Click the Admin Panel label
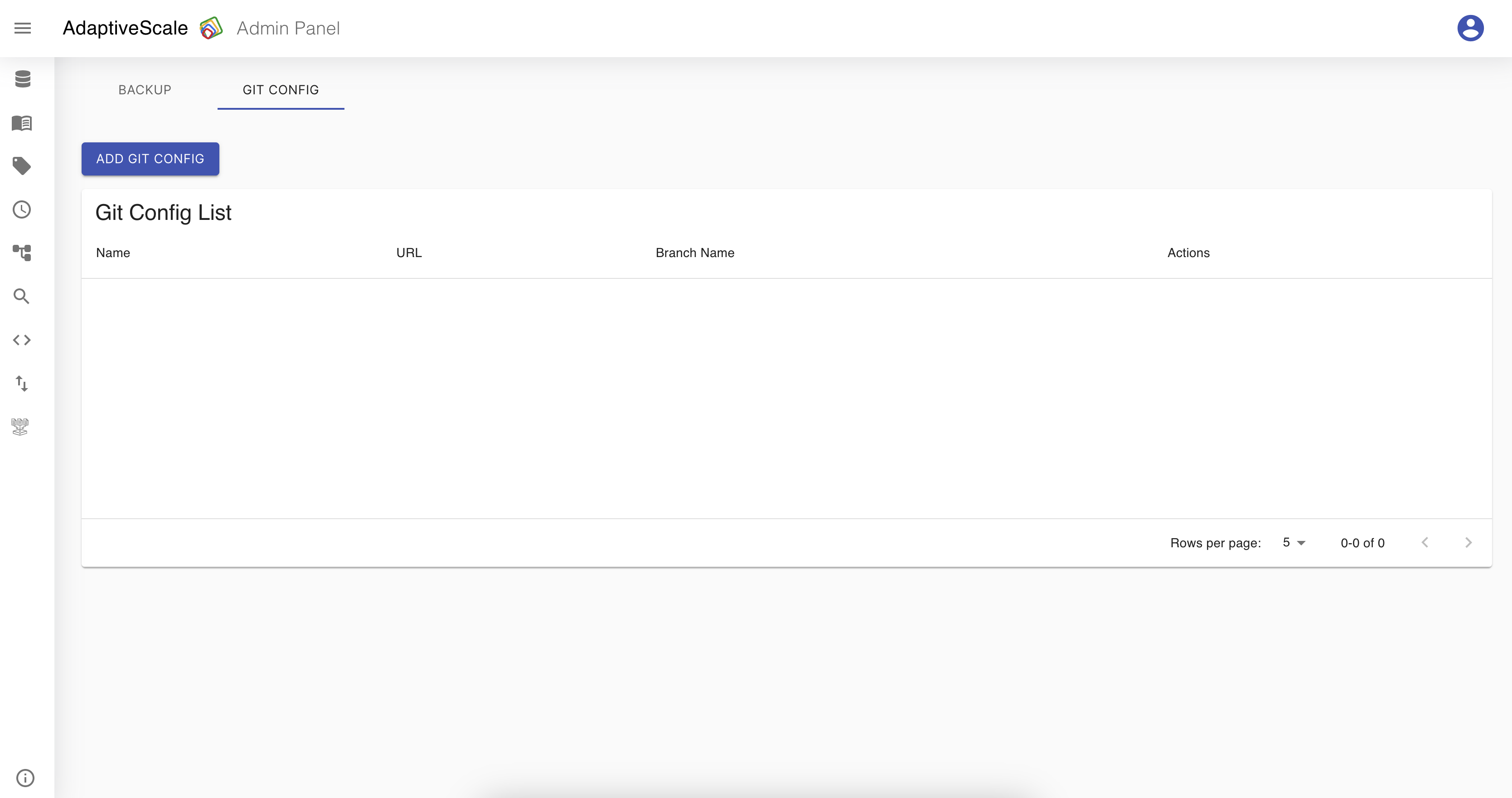 [288, 28]
